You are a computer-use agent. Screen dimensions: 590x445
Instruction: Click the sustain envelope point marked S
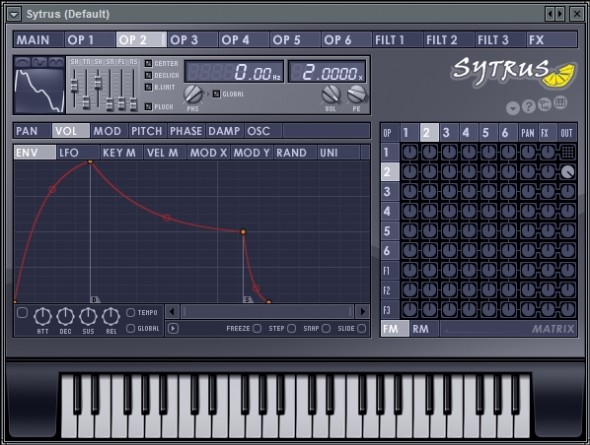(x=243, y=232)
